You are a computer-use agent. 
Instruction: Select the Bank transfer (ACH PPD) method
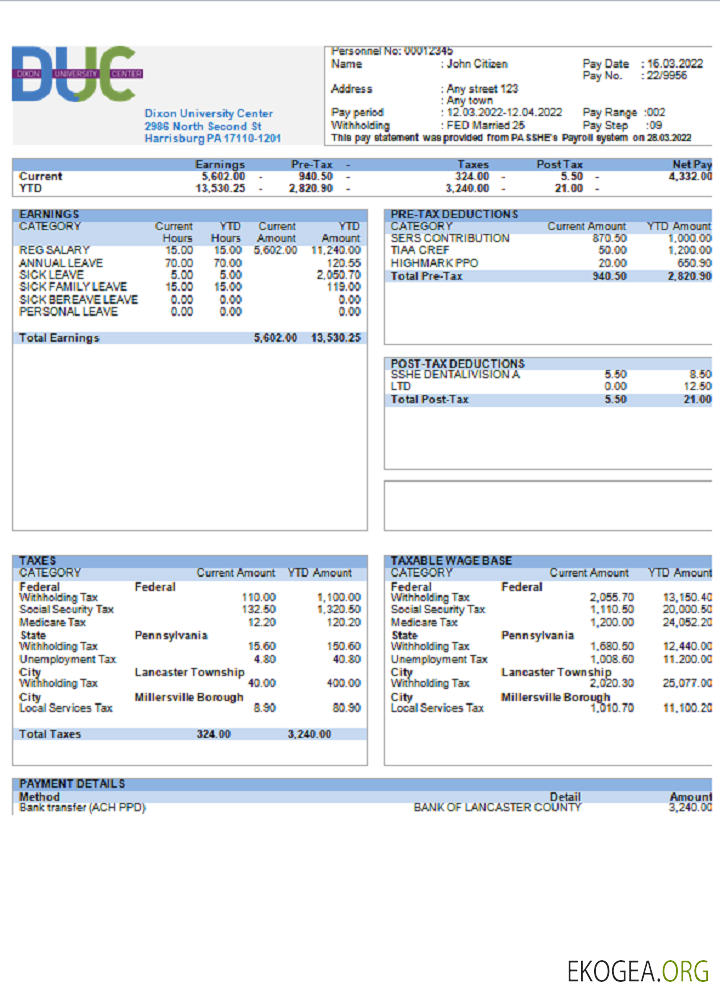click(82, 807)
